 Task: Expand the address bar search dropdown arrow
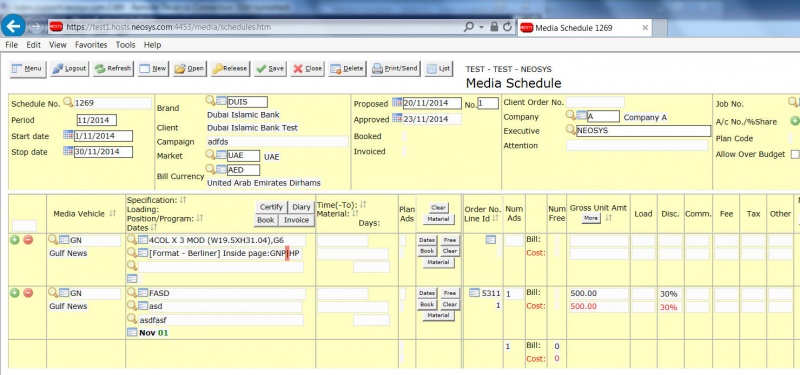[x=481, y=28]
